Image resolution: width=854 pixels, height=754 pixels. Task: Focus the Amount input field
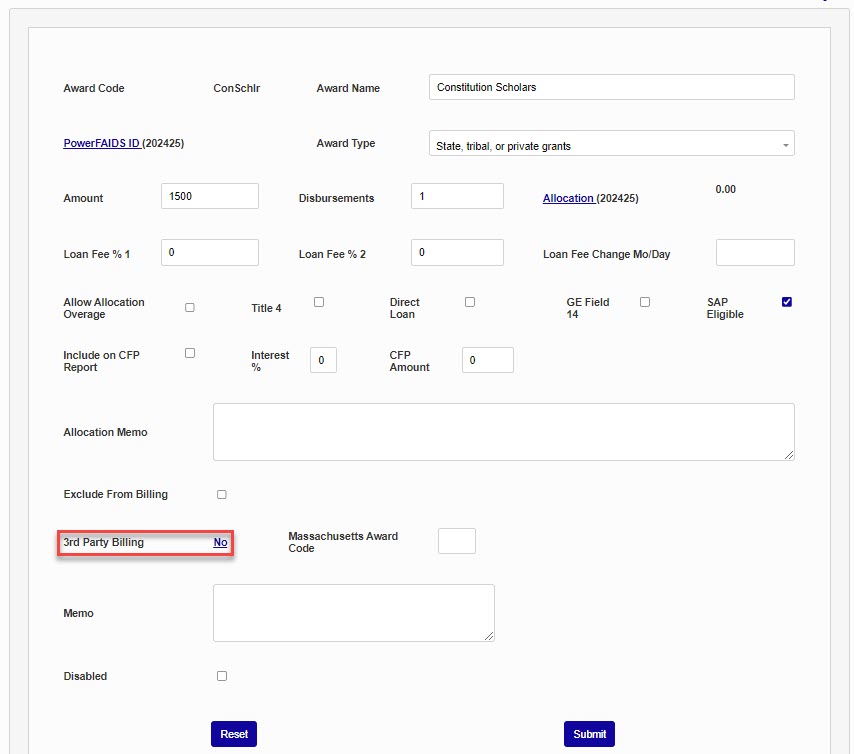click(210, 197)
